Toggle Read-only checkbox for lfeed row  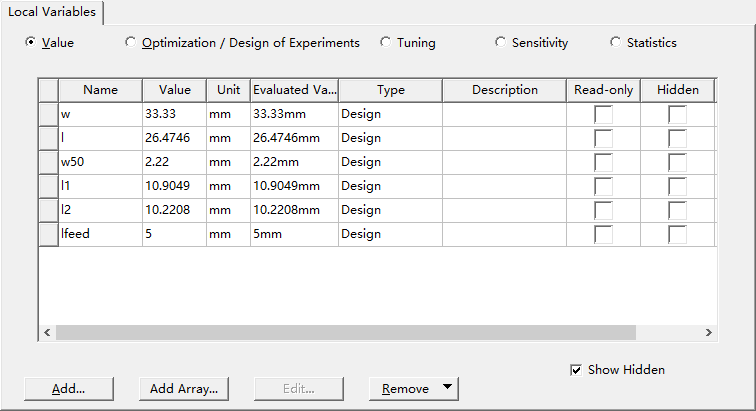603,234
